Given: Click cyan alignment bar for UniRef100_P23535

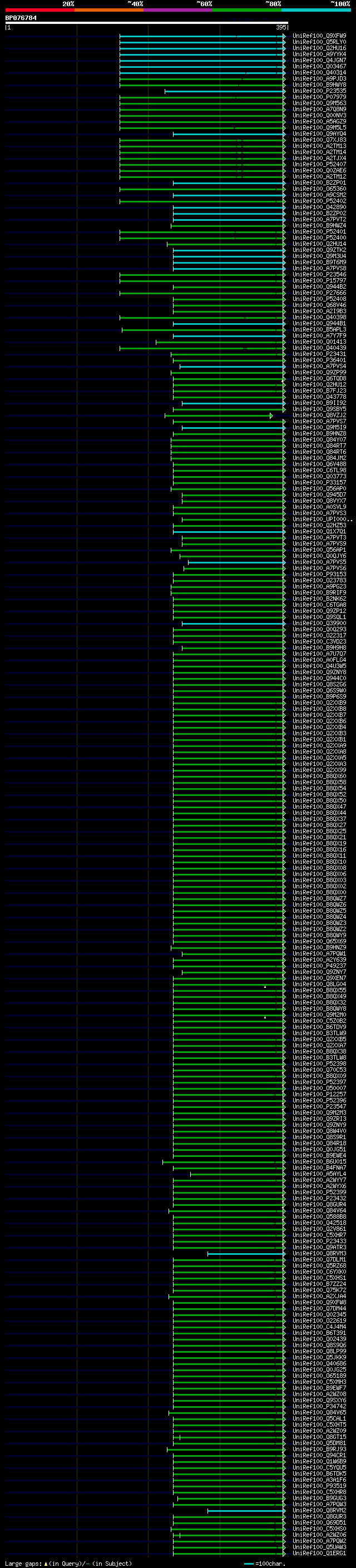Looking at the screenshot, I should 225,91.
